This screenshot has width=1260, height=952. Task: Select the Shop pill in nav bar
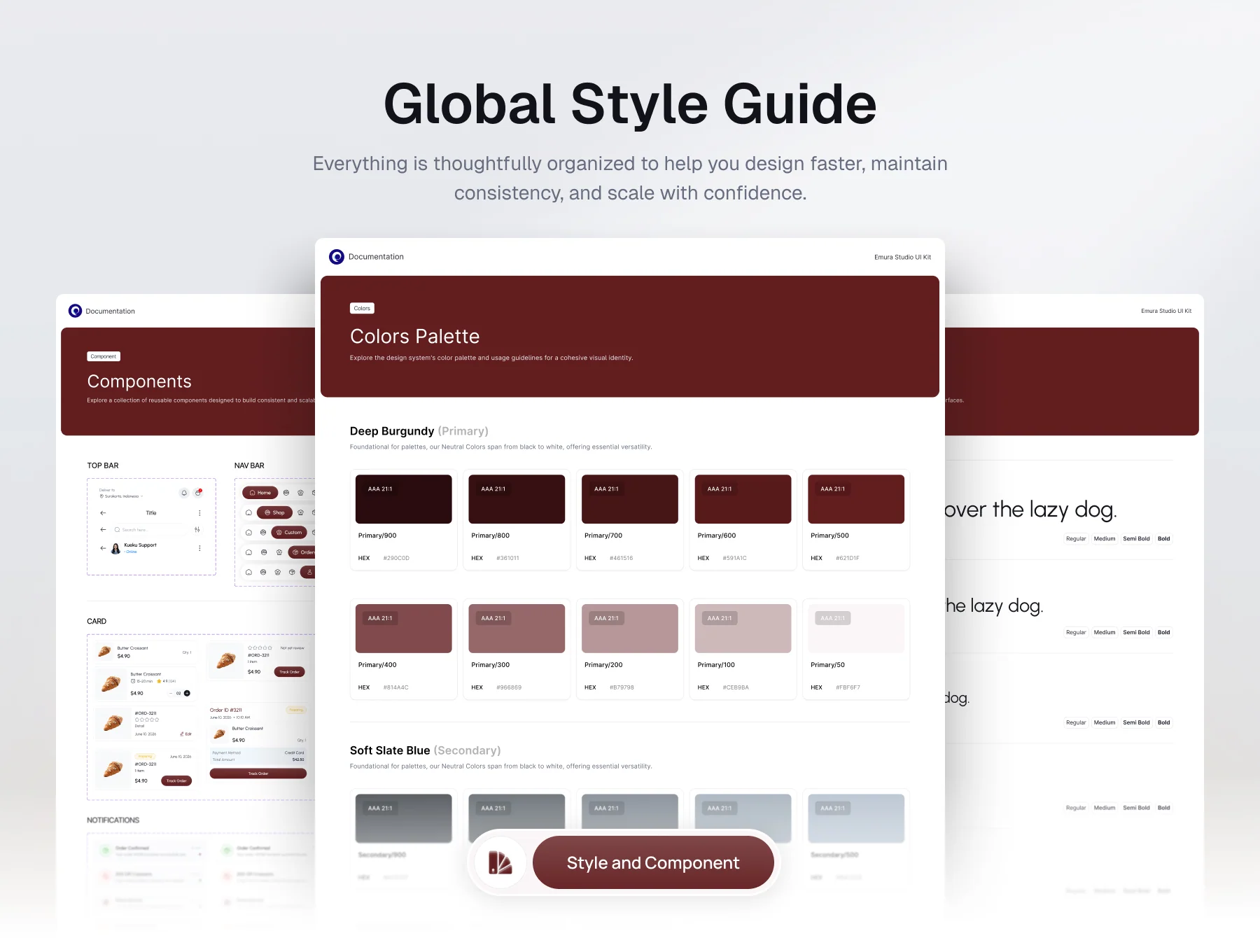point(274,512)
